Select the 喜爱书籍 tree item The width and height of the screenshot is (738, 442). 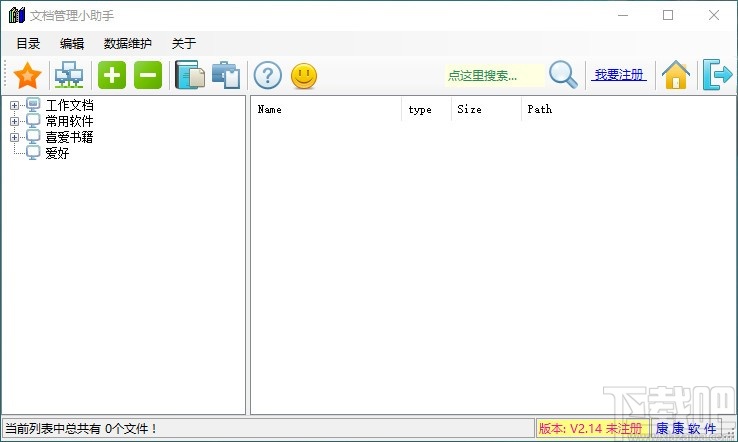click(69, 137)
